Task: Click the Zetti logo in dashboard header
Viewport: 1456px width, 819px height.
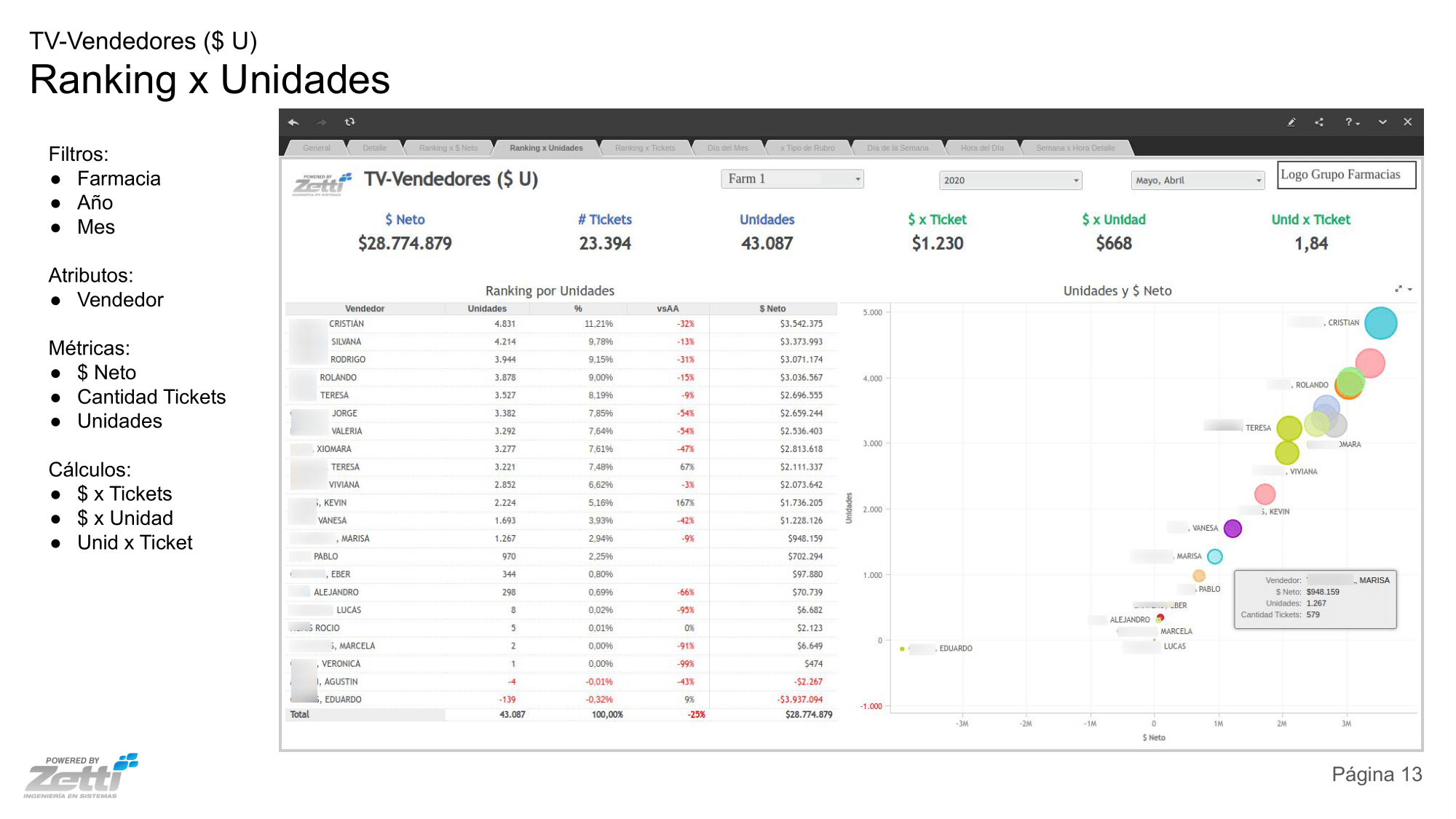Action: click(x=323, y=184)
